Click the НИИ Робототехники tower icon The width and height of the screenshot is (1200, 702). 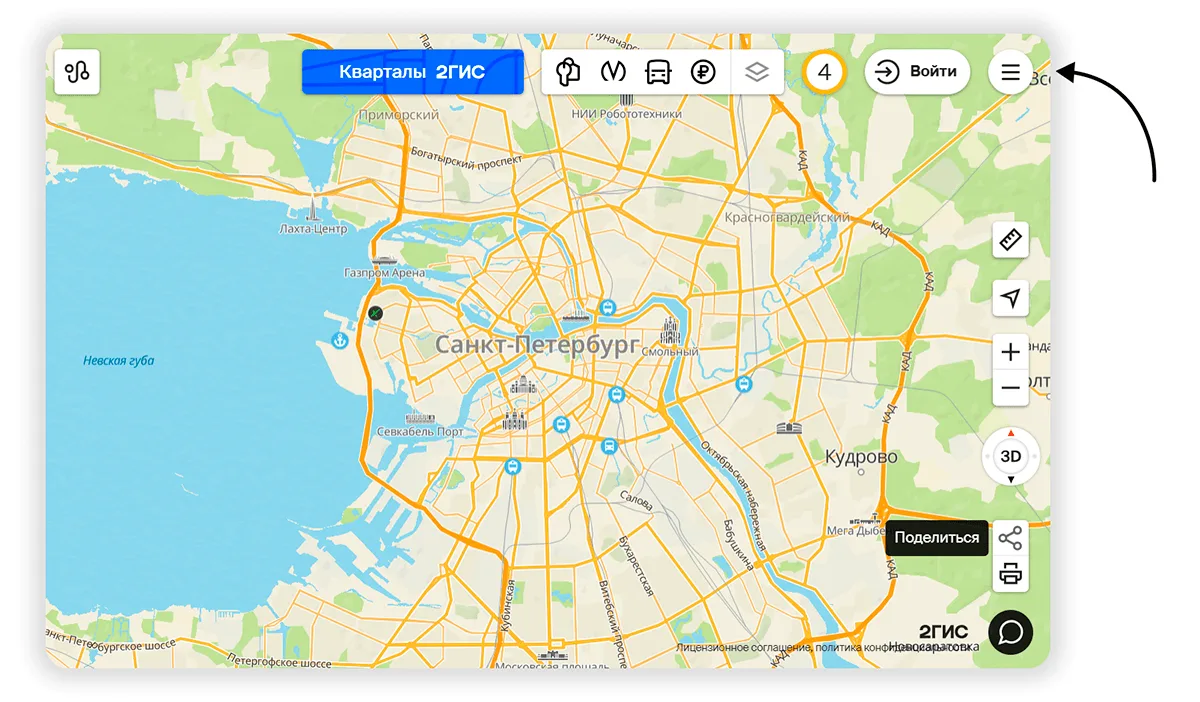(x=626, y=99)
